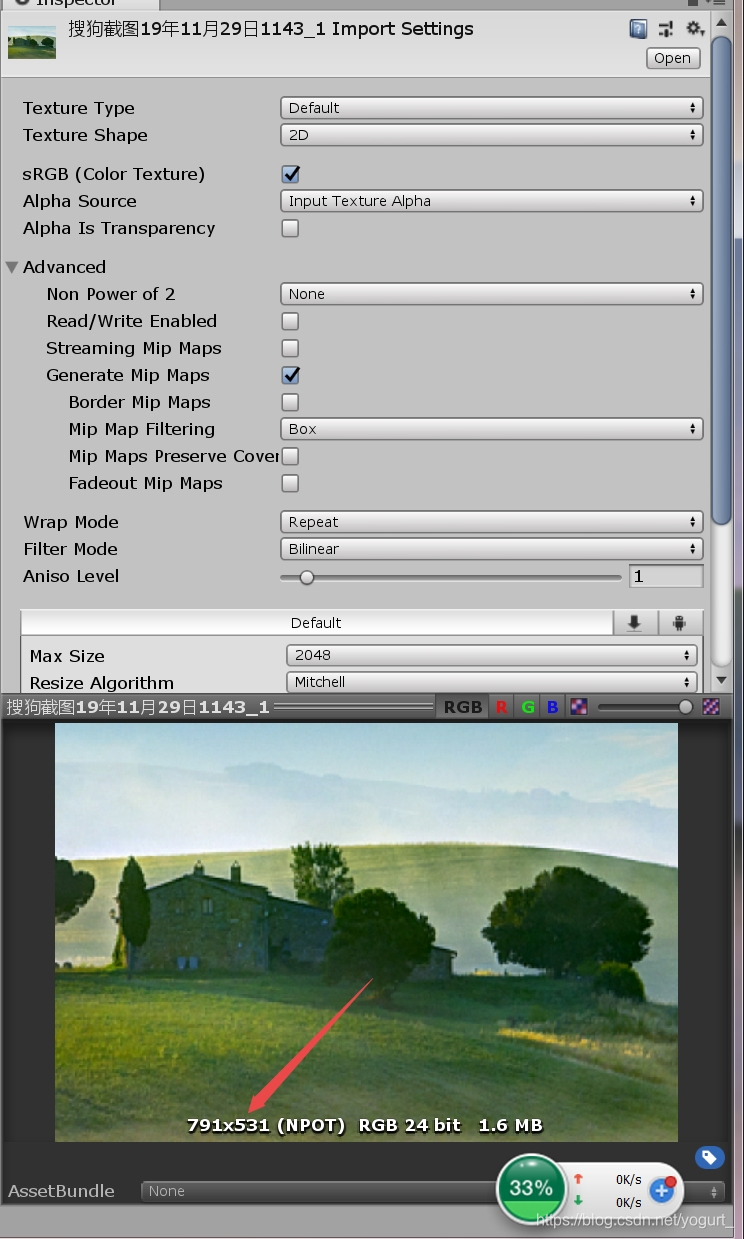The width and height of the screenshot is (744, 1239).
Task: Uncheck sRGB (Color Texture) checkbox
Action: 291,174
